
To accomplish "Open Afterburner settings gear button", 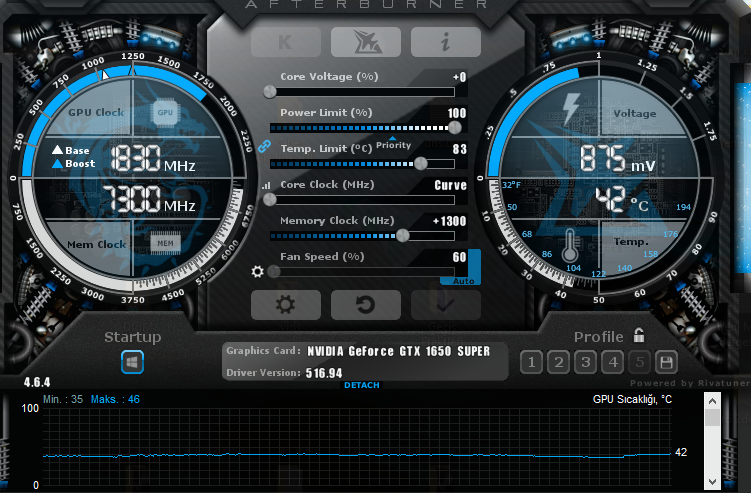I will click(x=285, y=305).
